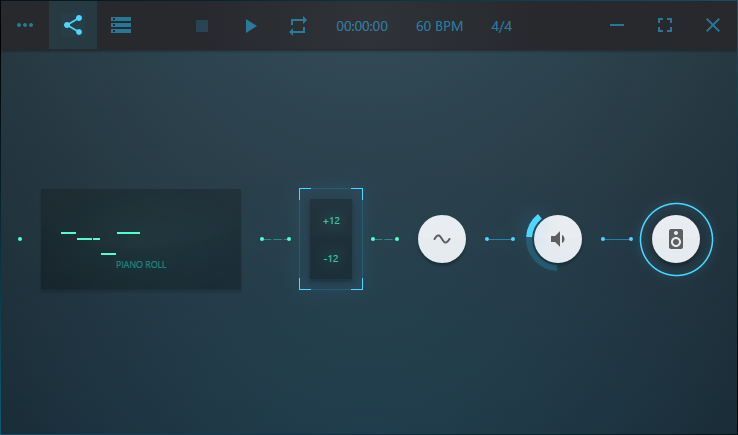738x435 pixels.
Task: Select the -12 transpose value
Action: (331, 258)
